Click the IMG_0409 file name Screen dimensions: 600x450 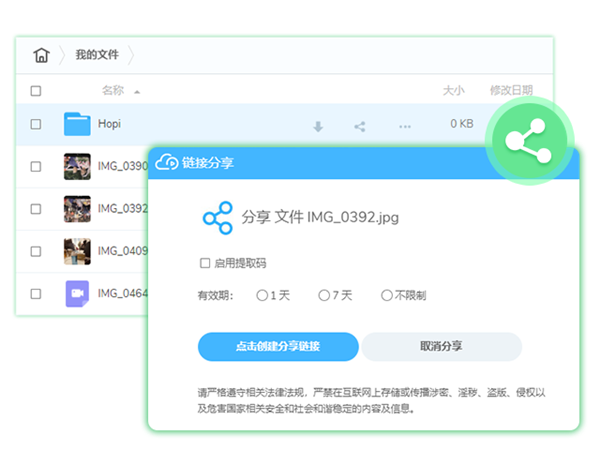123,251
